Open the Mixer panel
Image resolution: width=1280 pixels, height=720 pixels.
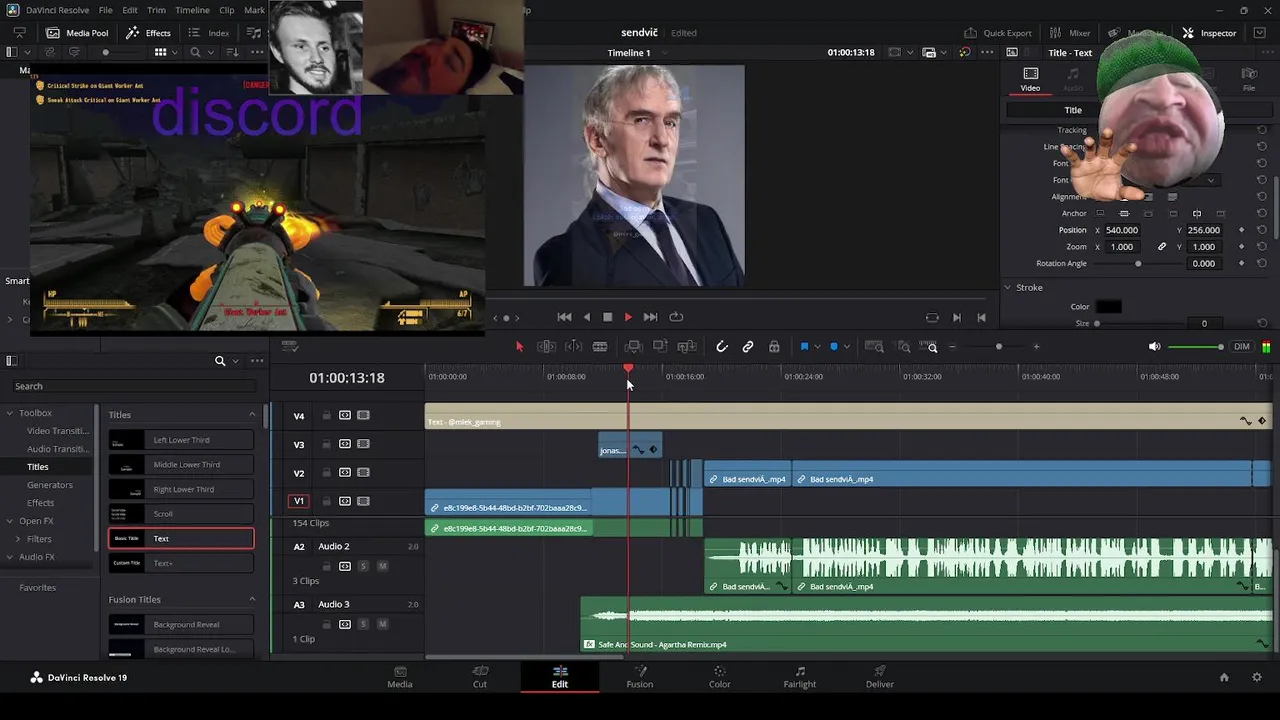click(x=1071, y=33)
